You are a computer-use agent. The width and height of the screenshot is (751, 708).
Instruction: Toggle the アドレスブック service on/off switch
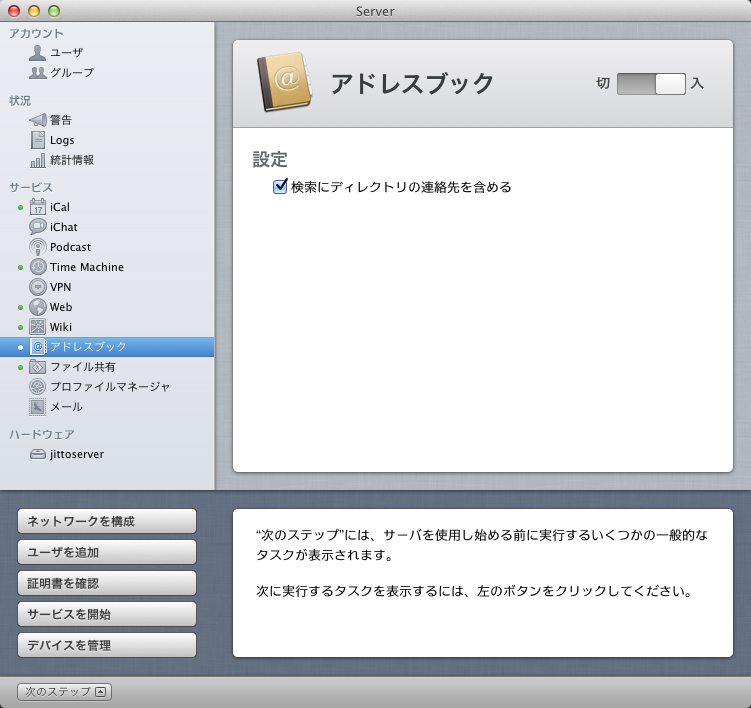pyautogui.click(x=651, y=84)
